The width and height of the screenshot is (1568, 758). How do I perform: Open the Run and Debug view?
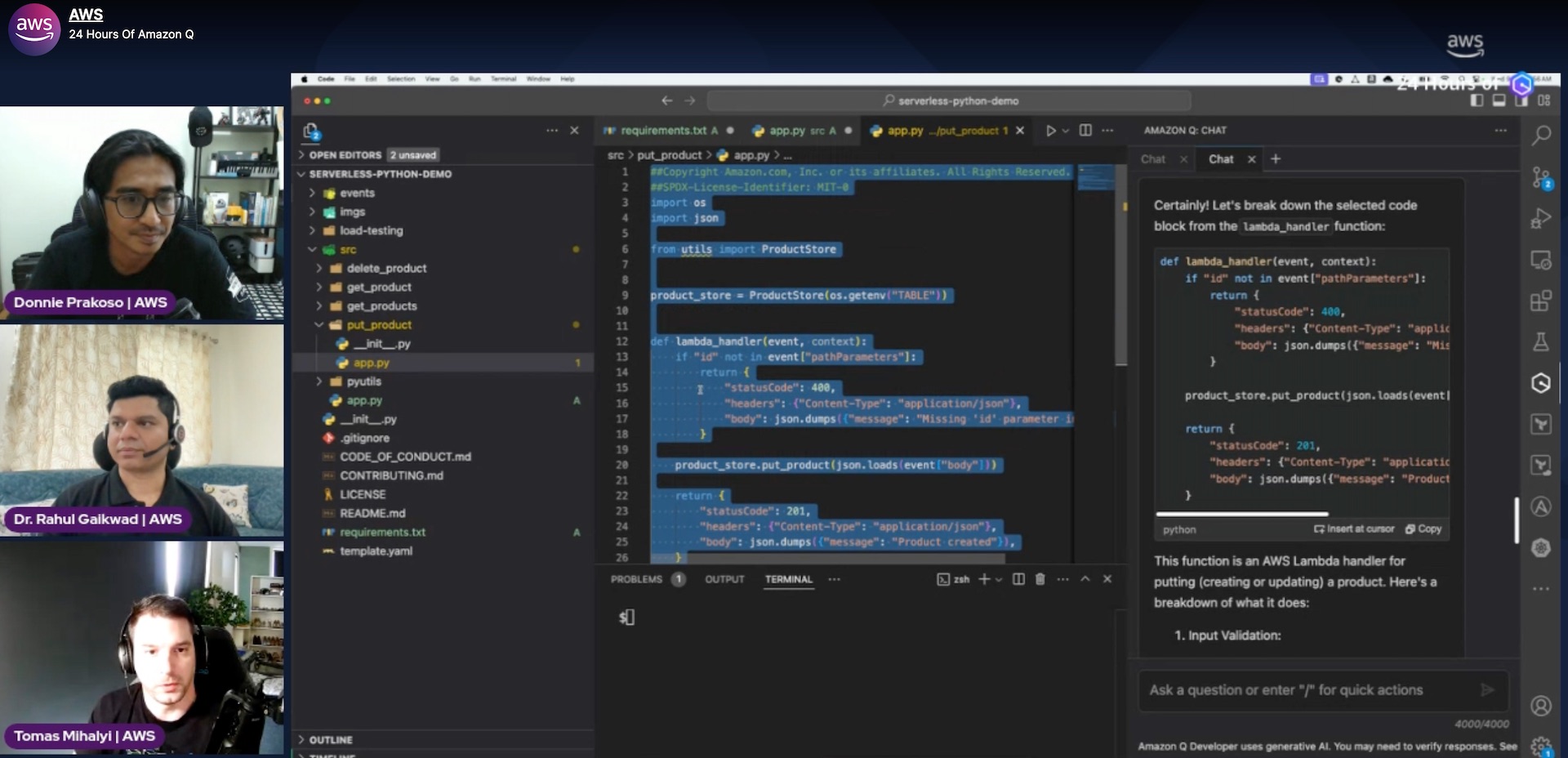(x=1541, y=218)
